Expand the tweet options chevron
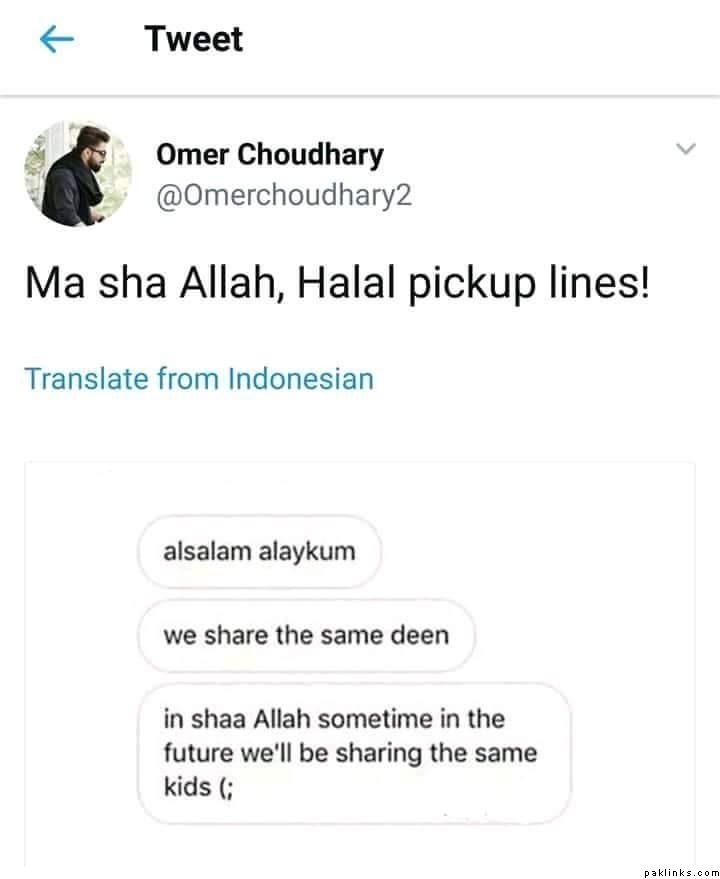The image size is (720, 879). (x=685, y=150)
